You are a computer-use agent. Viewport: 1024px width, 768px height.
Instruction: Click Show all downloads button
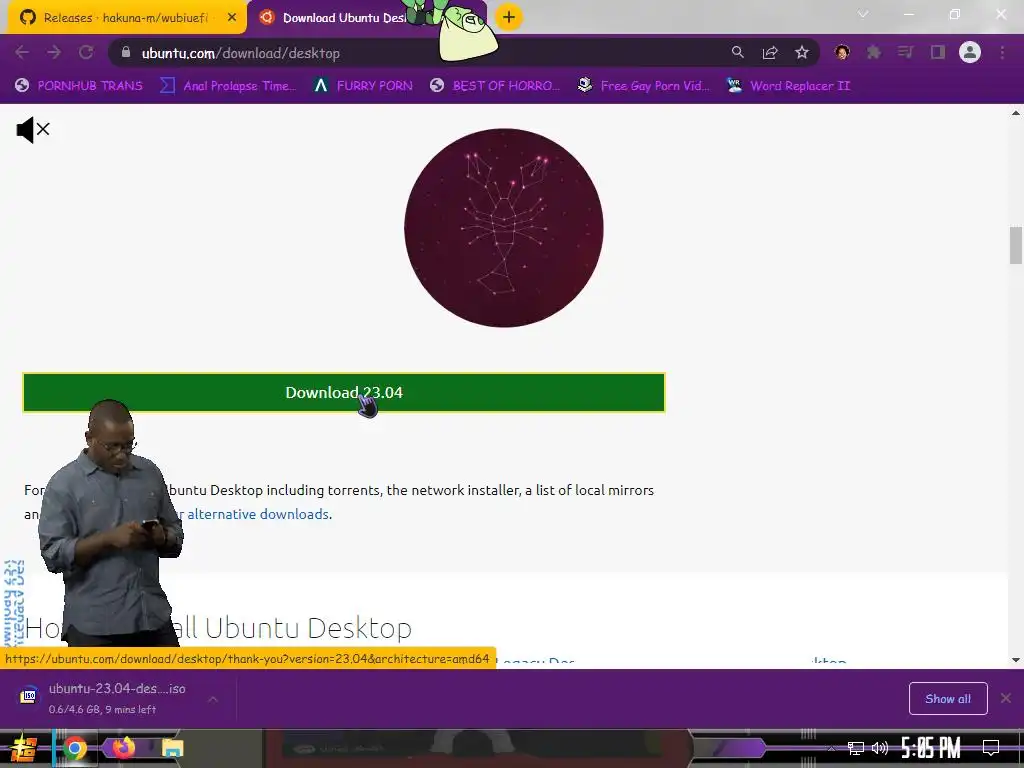click(948, 699)
